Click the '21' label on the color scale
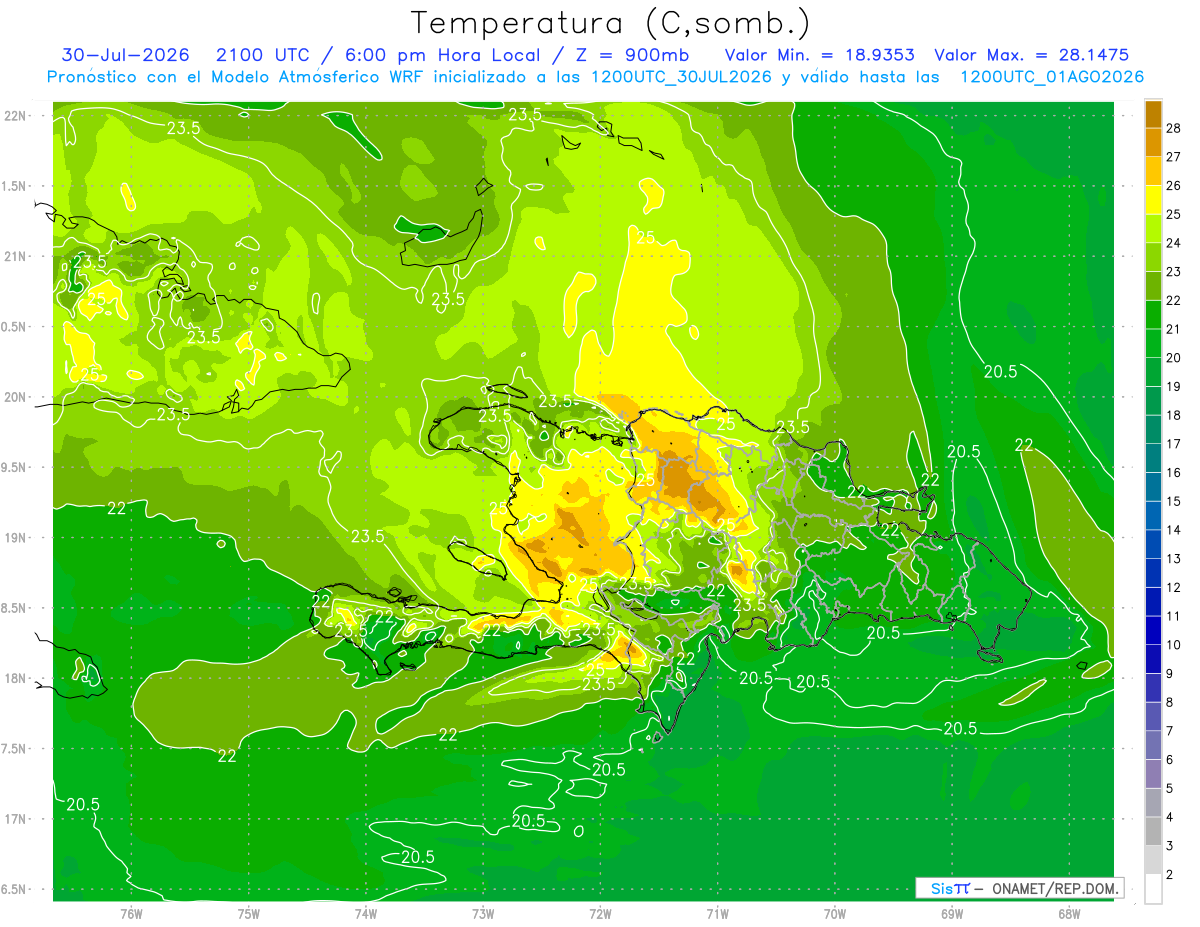The height and width of the screenshot is (927, 1200). pyautogui.click(x=1174, y=329)
